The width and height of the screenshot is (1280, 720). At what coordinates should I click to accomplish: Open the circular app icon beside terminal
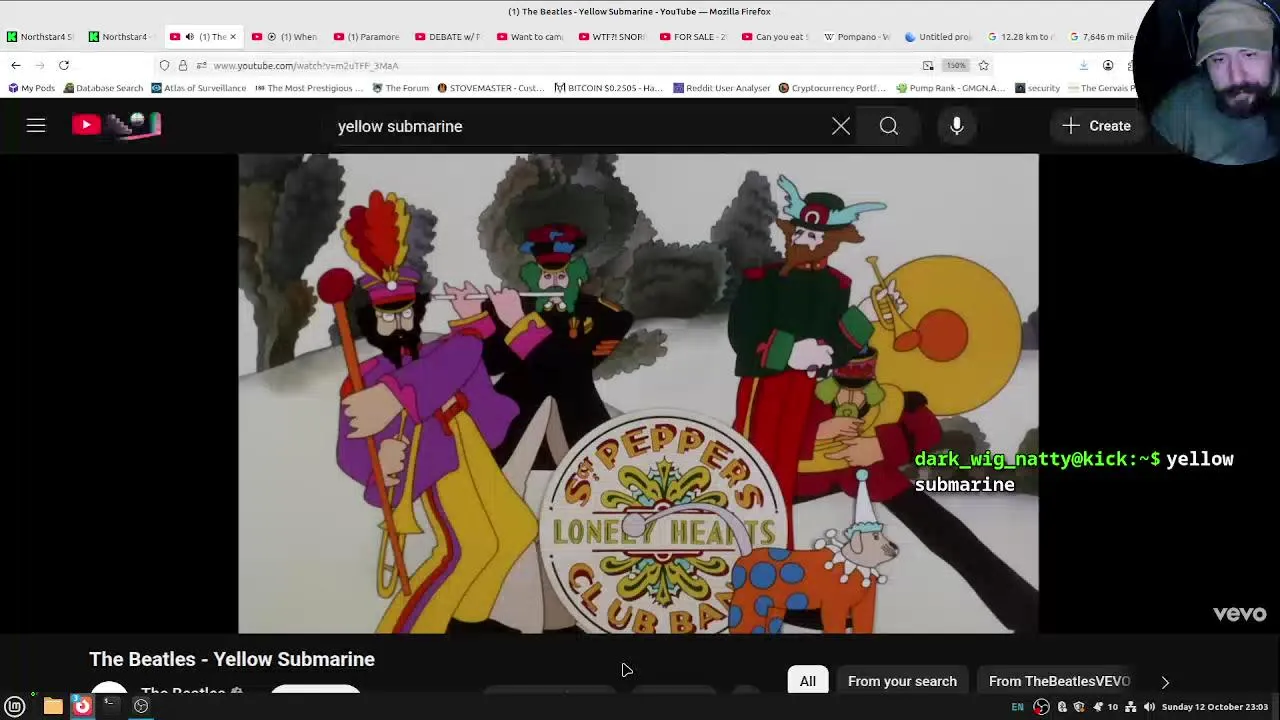coord(141,706)
